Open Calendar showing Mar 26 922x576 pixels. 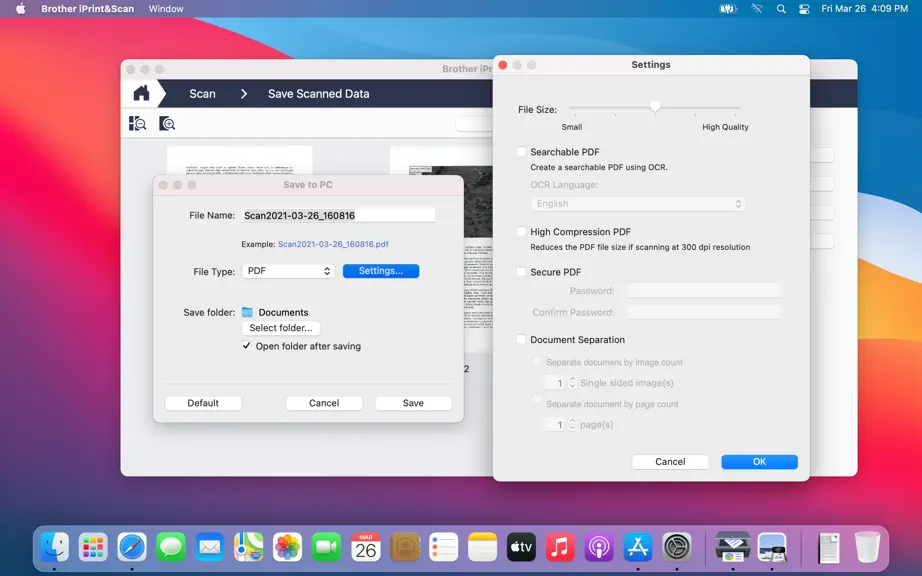[365, 547]
